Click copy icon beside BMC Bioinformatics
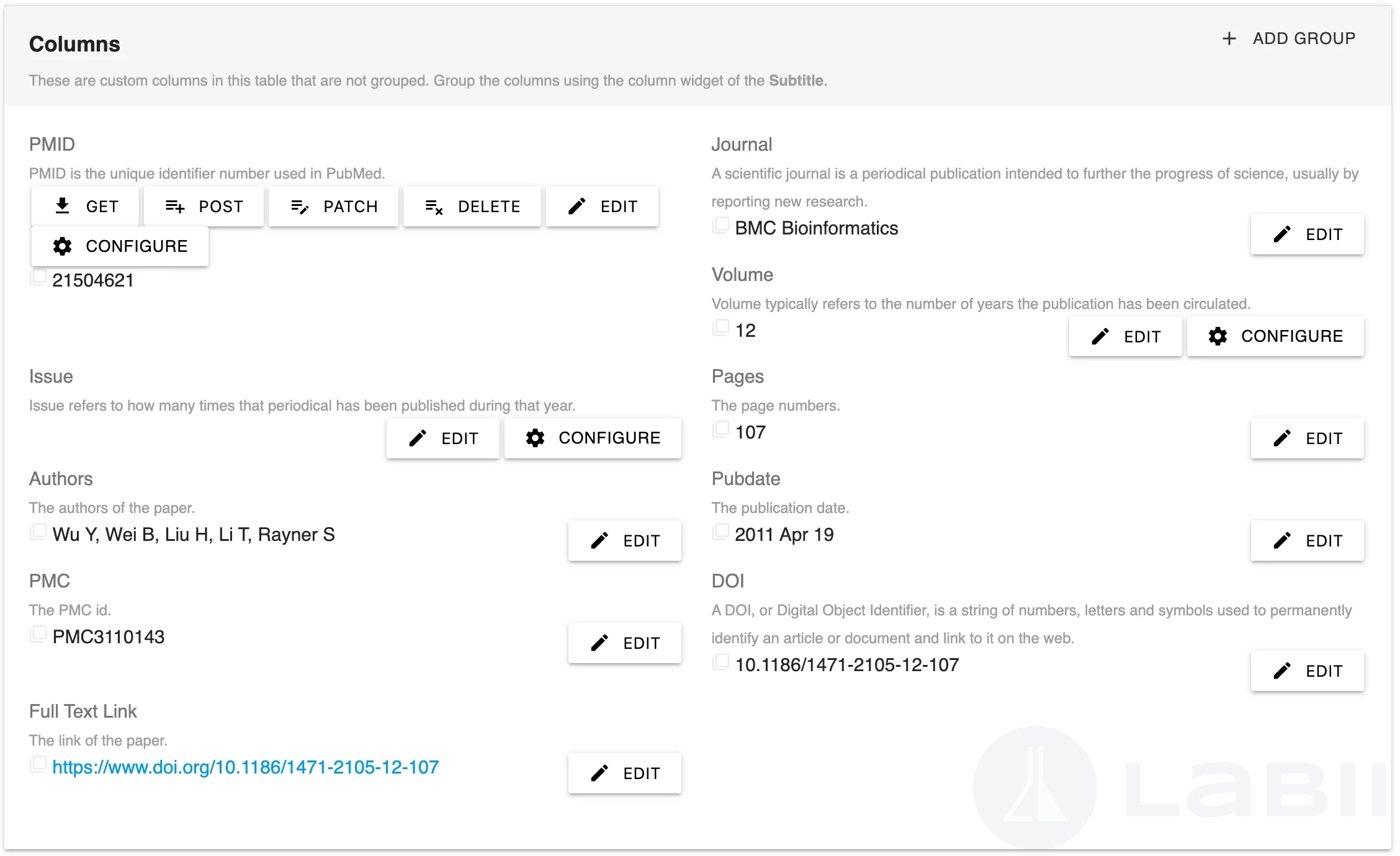 [x=720, y=225]
